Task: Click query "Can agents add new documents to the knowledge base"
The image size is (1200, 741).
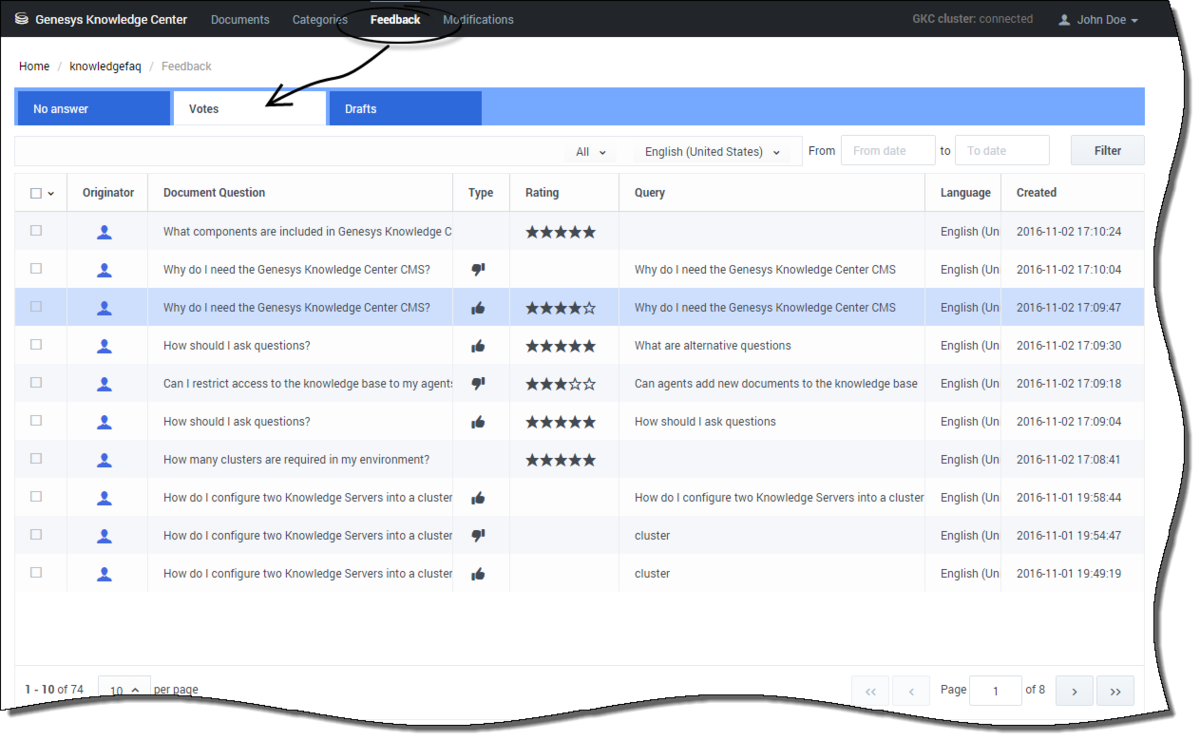Action: (x=776, y=384)
